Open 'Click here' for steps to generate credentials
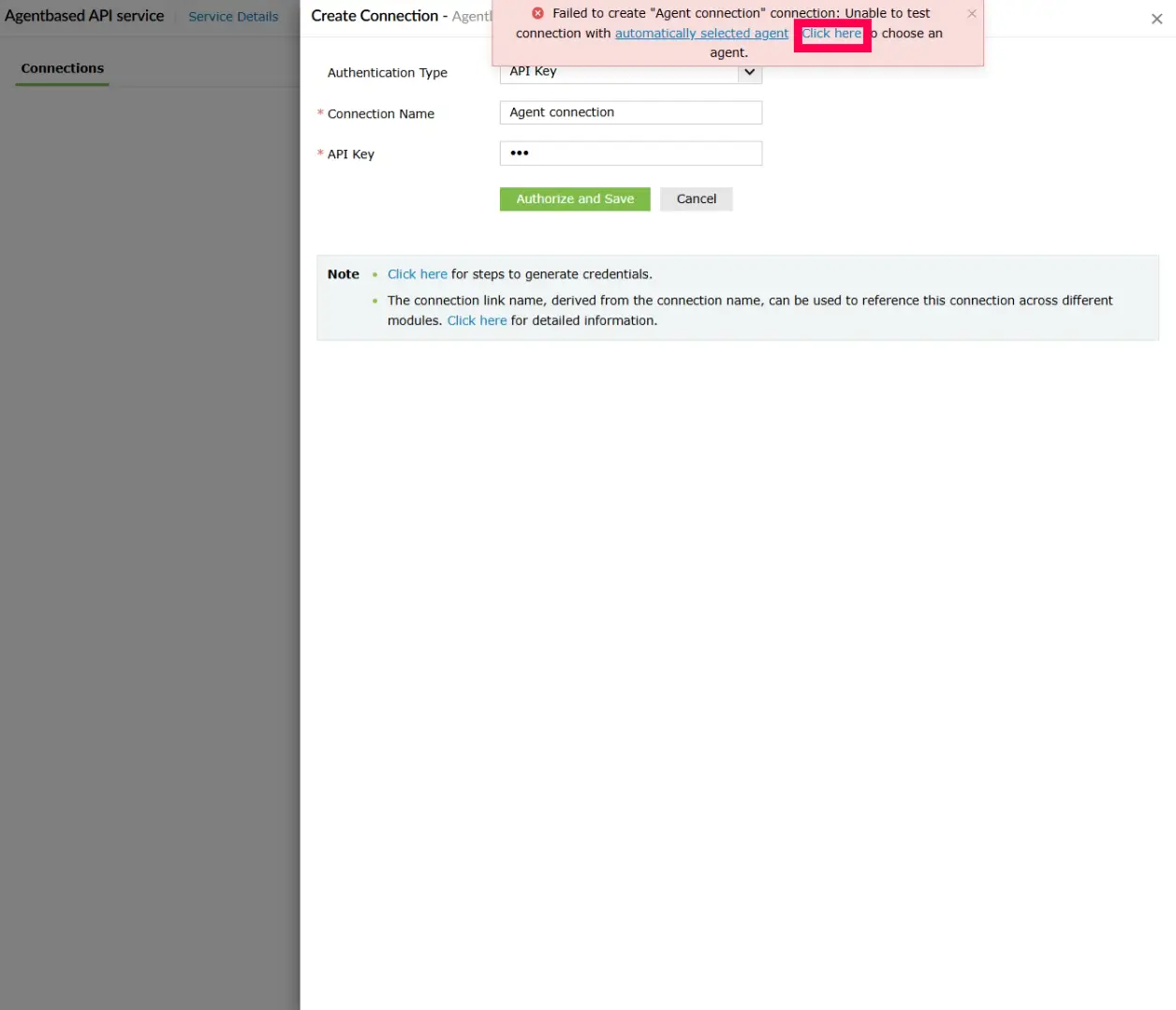This screenshot has height=1010, width=1176. (418, 274)
